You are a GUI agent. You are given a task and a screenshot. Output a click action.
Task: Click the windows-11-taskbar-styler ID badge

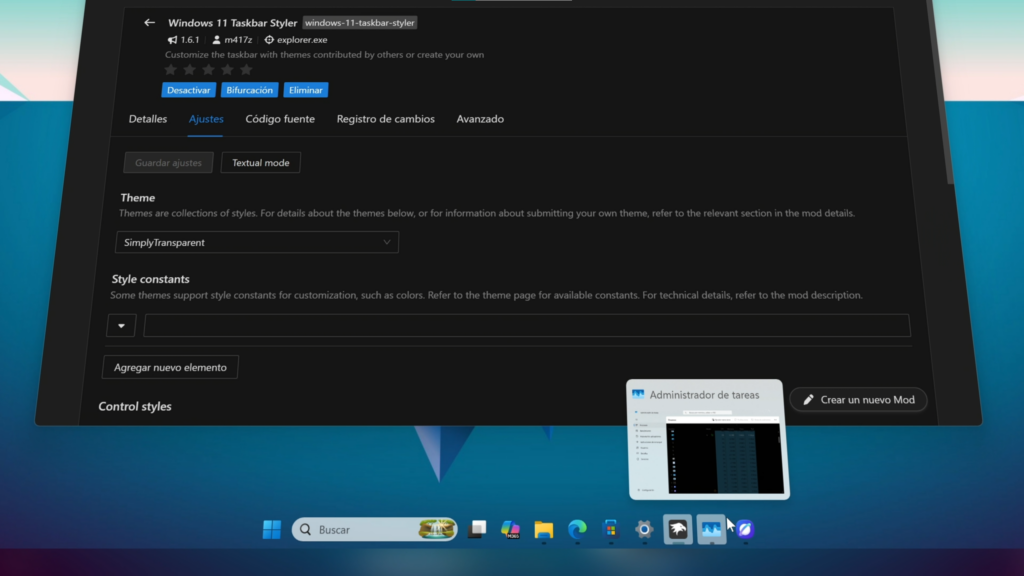[359, 23]
